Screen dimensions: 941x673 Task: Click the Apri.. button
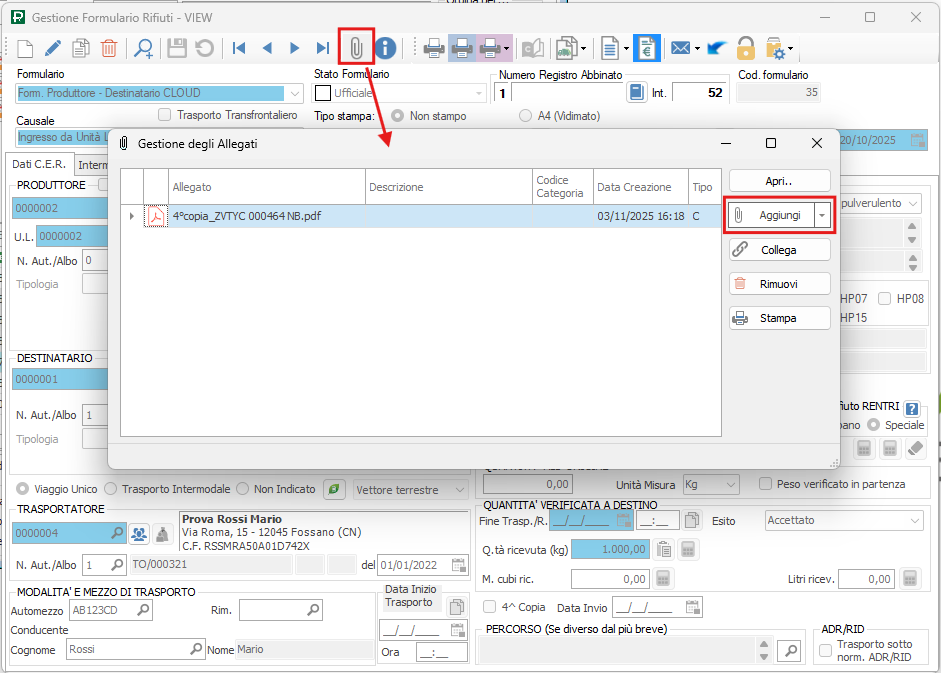tap(779, 181)
